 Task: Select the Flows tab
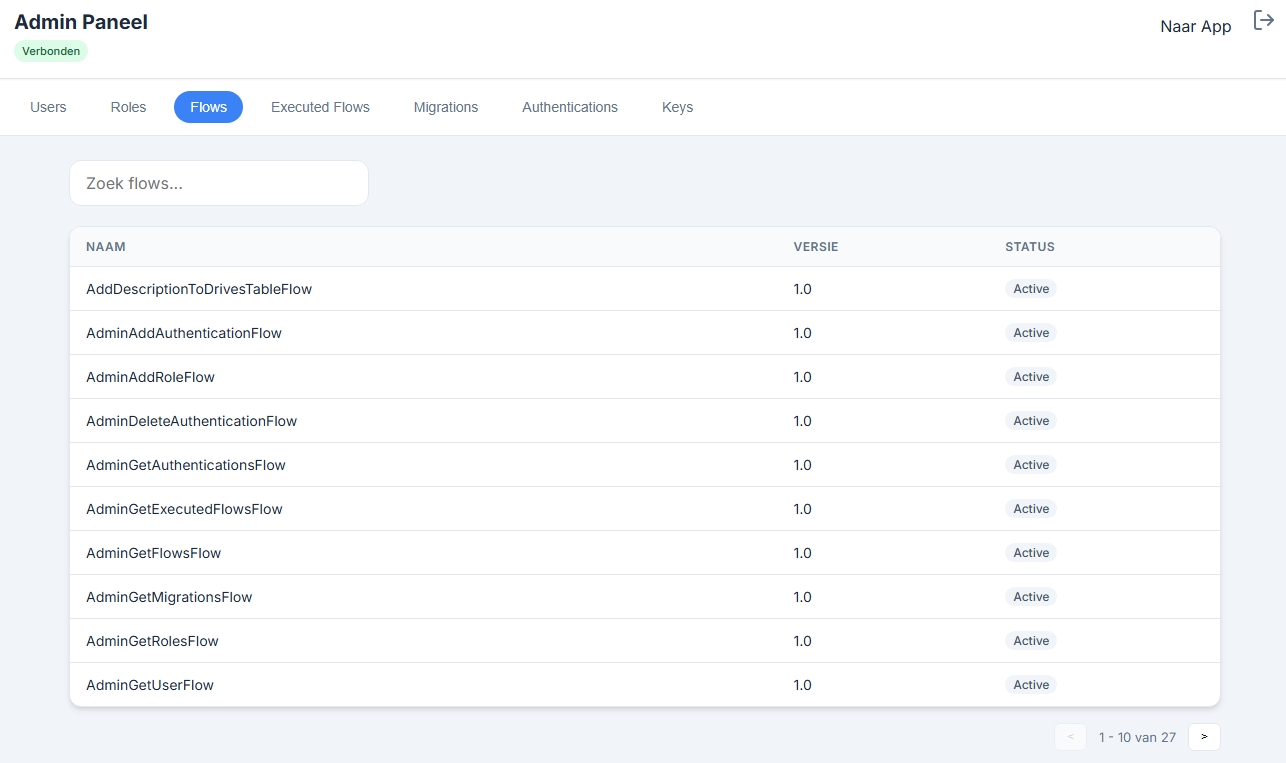click(x=208, y=107)
